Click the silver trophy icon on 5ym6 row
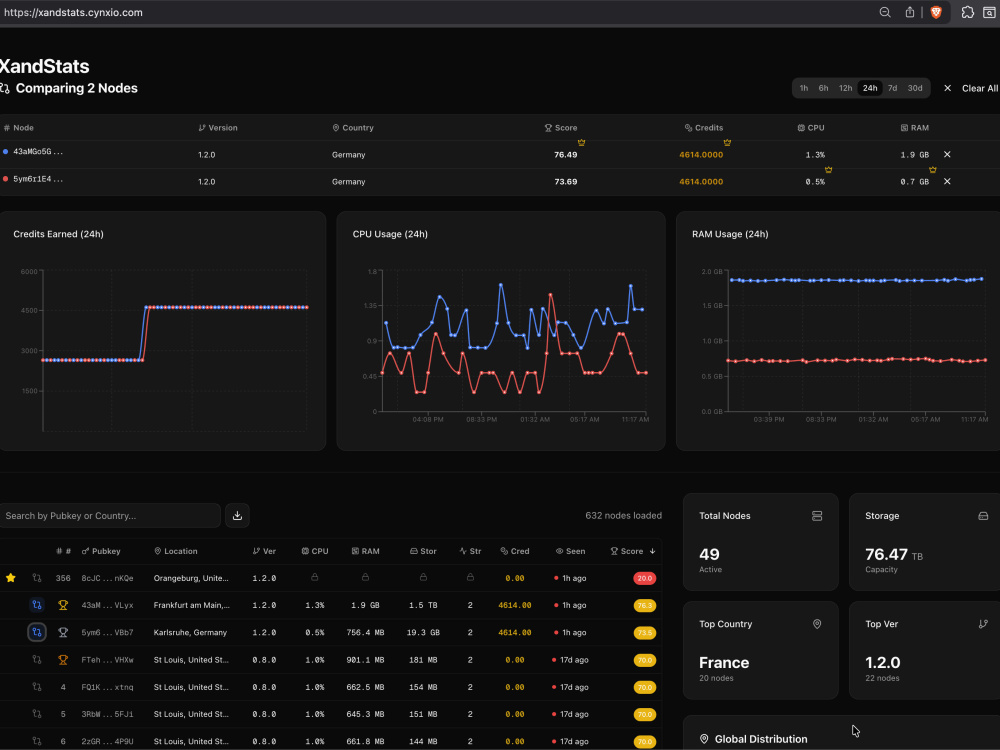This screenshot has width=1000, height=750. (63, 633)
